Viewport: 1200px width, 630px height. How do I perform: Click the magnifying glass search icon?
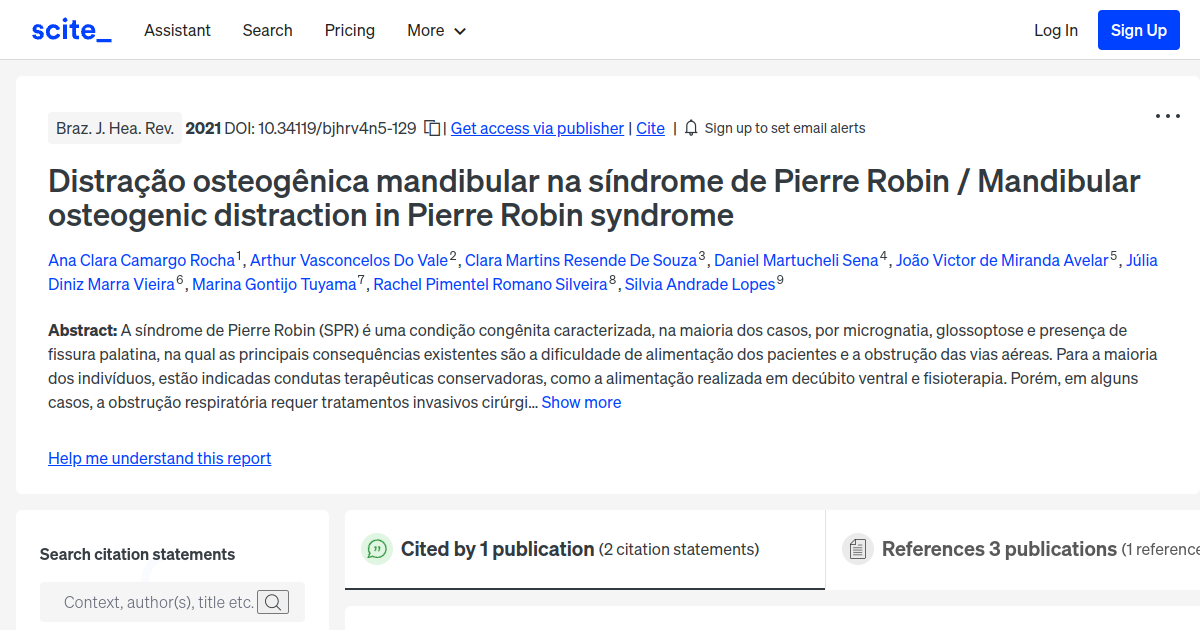pyautogui.click(x=273, y=601)
